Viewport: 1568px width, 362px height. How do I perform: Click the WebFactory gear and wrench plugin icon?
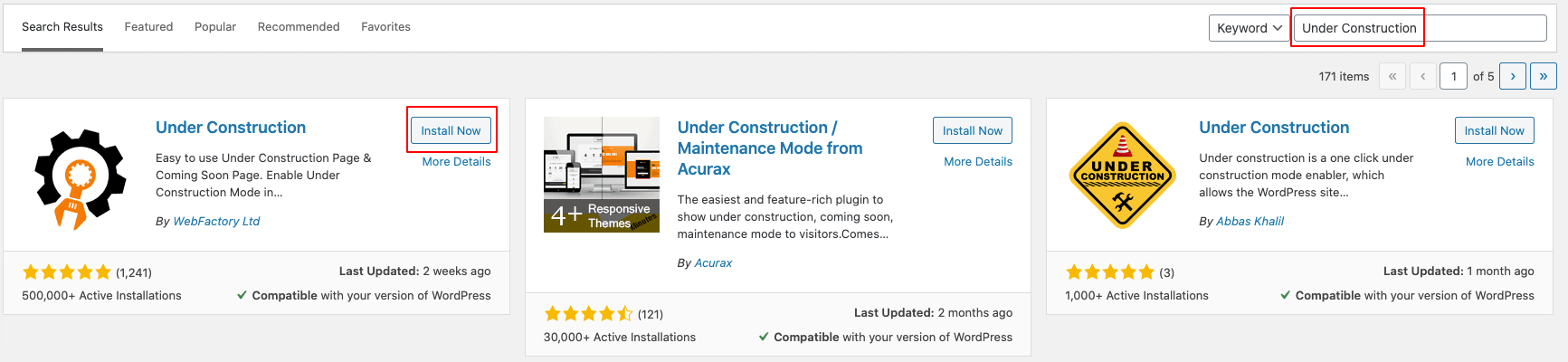pyautogui.click(x=80, y=177)
